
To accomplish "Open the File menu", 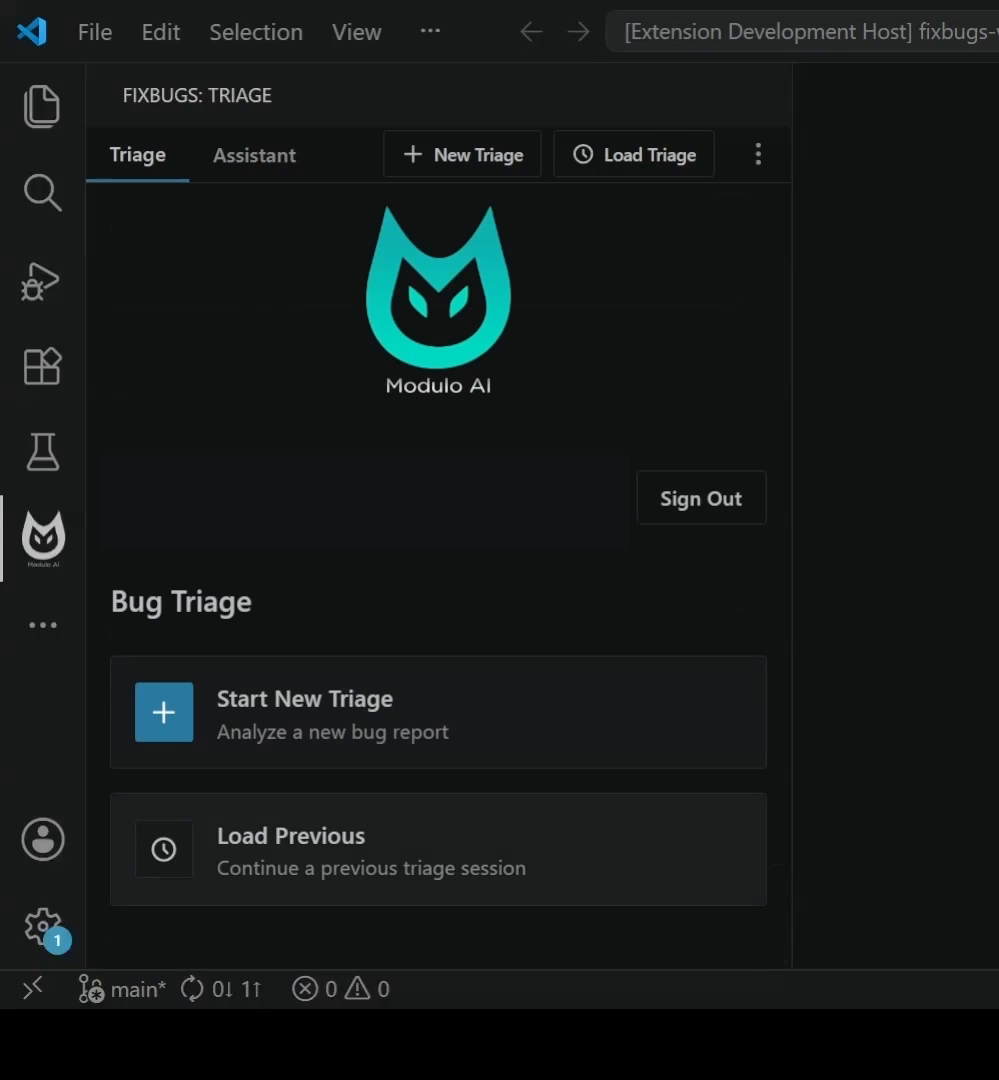I will pyautogui.click(x=94, y=32).
